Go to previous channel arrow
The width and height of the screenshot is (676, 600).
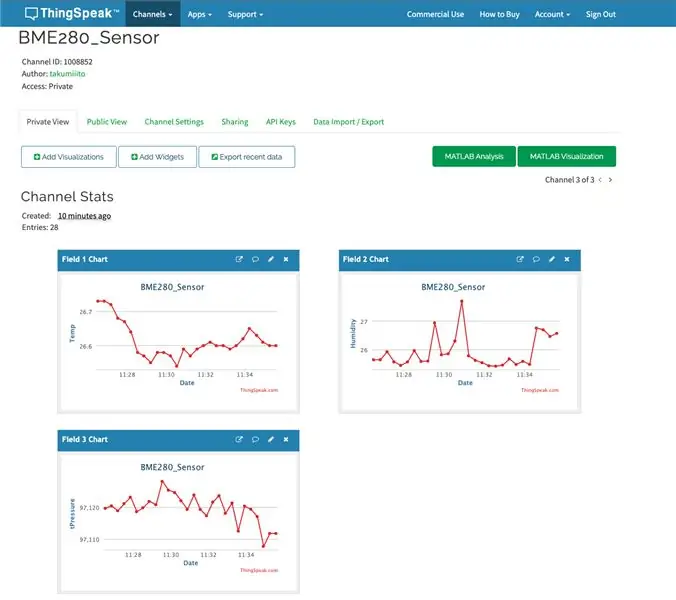[x=600, y=180]
